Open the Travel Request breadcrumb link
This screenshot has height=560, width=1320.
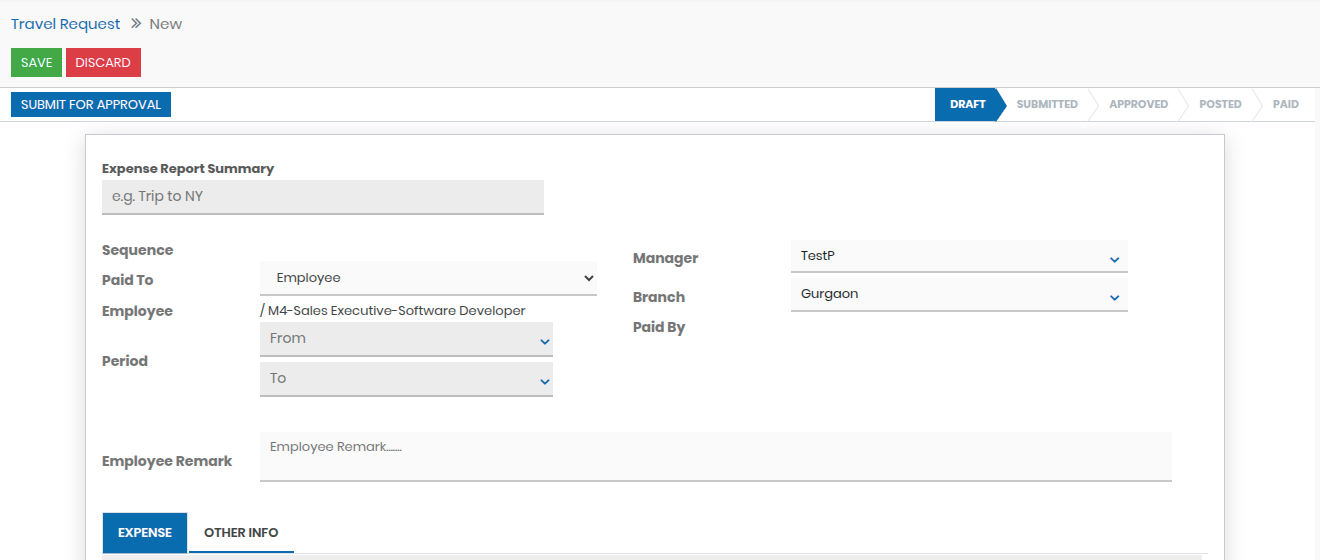tap(65, 24)
